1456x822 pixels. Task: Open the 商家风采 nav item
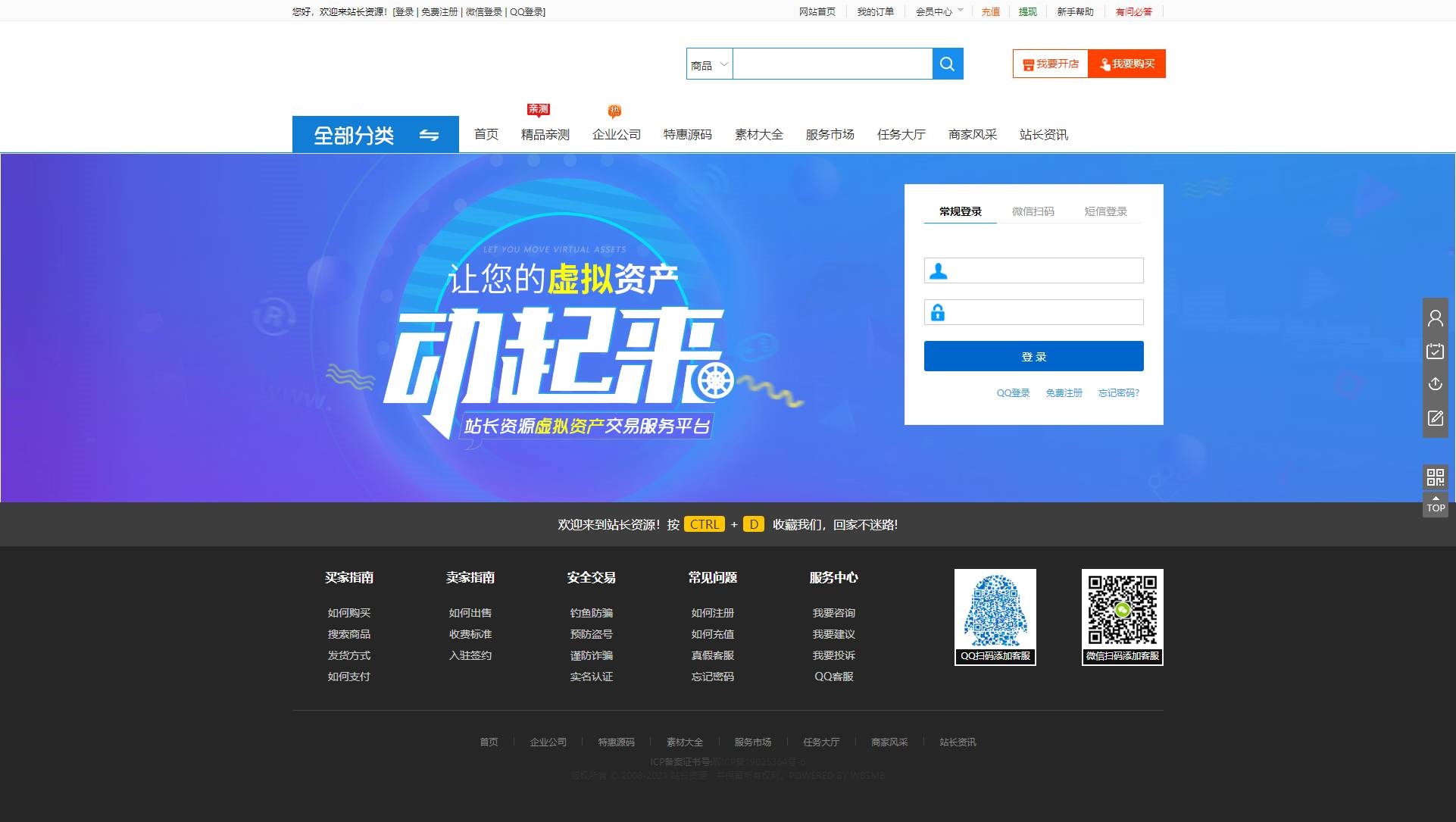coord(972,134)
